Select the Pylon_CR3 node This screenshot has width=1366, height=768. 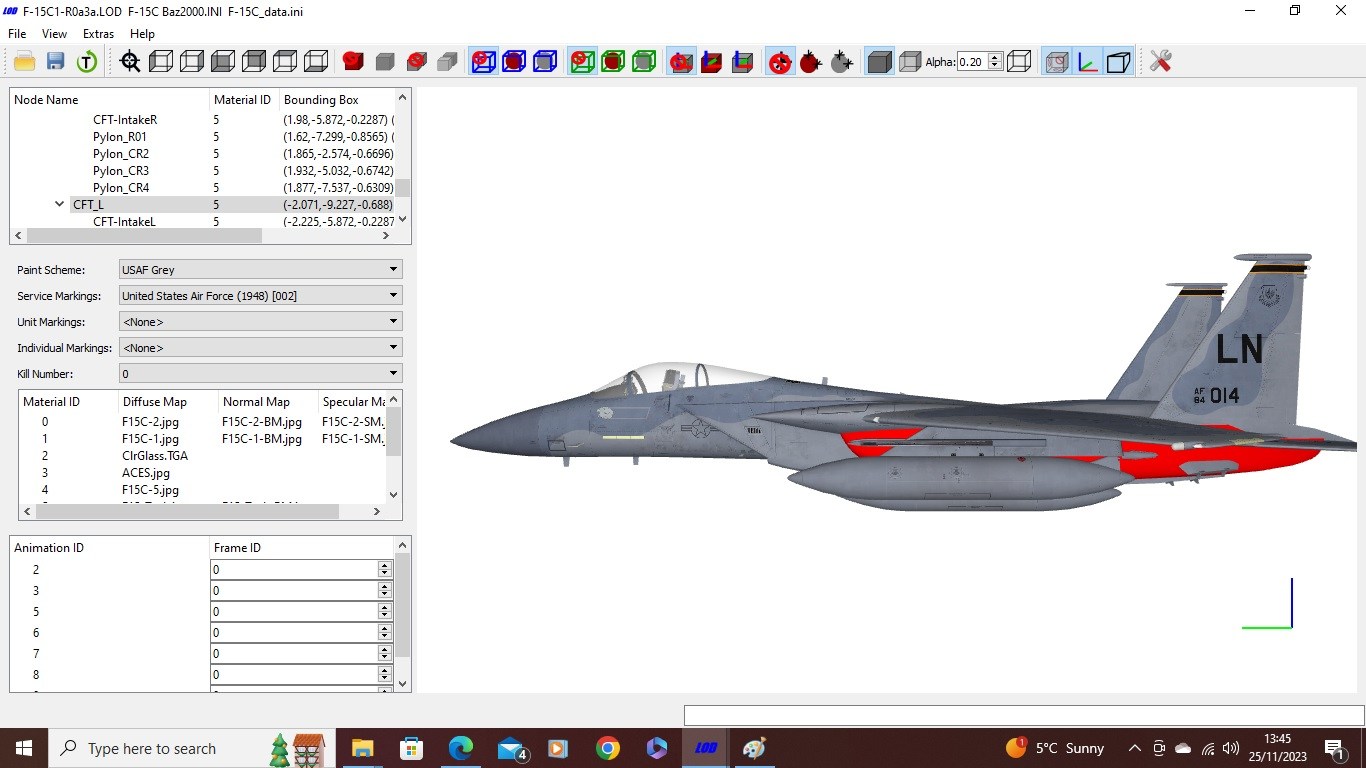point(121,171)
